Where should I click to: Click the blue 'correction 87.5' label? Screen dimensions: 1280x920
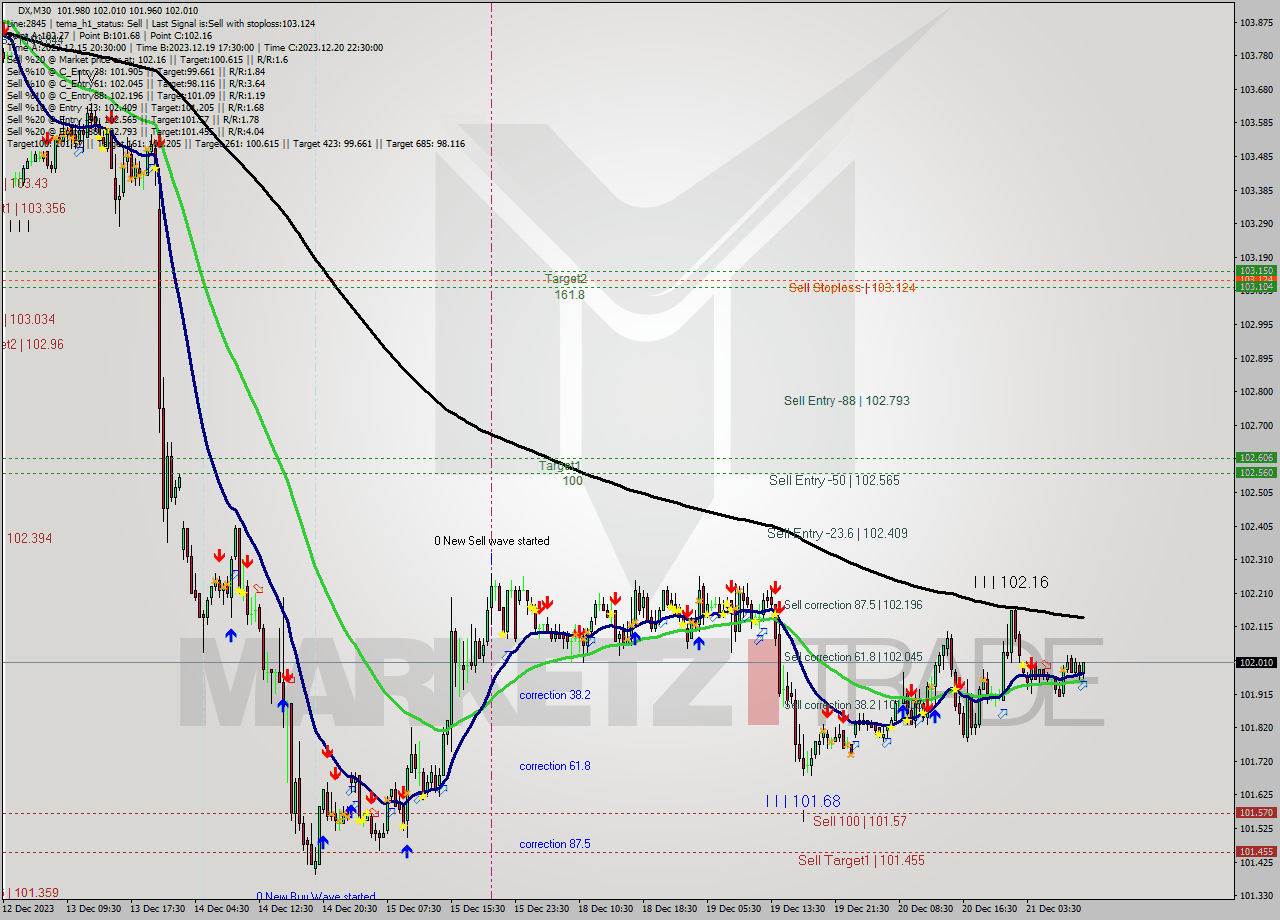click(x=555, y=844)
